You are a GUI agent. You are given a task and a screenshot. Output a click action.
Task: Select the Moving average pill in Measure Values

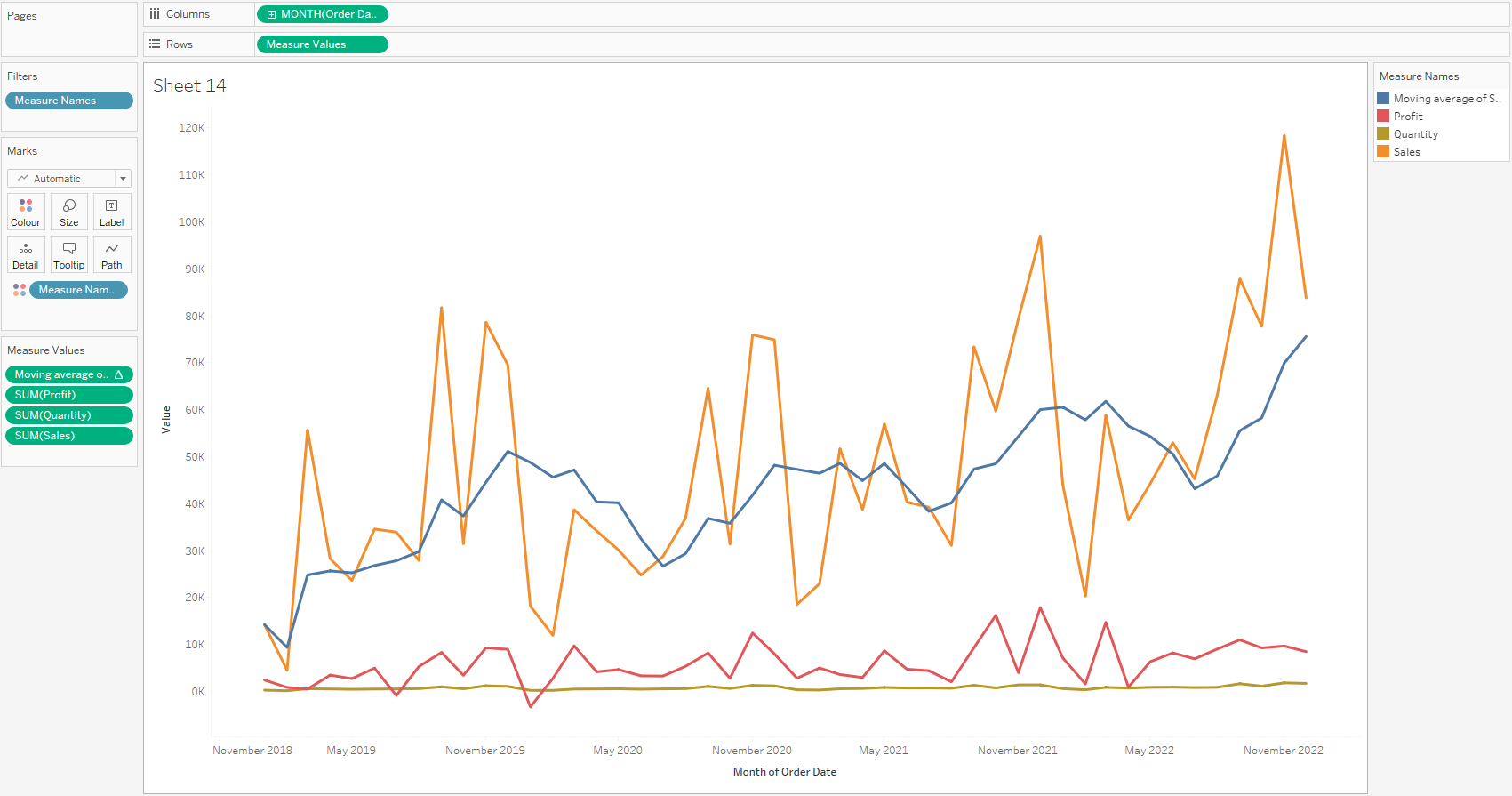pyautogui.click(x=69, y=374)
